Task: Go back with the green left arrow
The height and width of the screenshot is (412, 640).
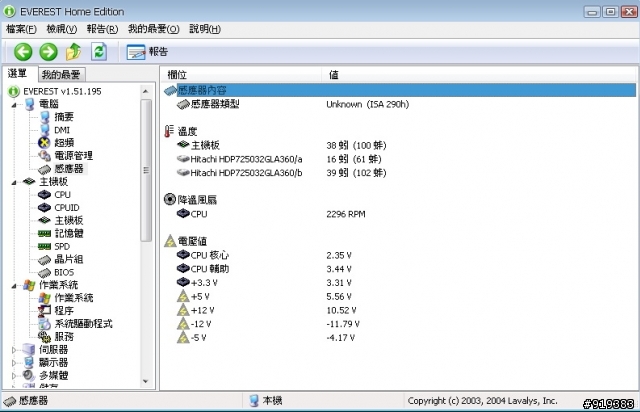Action: point(23,52)
